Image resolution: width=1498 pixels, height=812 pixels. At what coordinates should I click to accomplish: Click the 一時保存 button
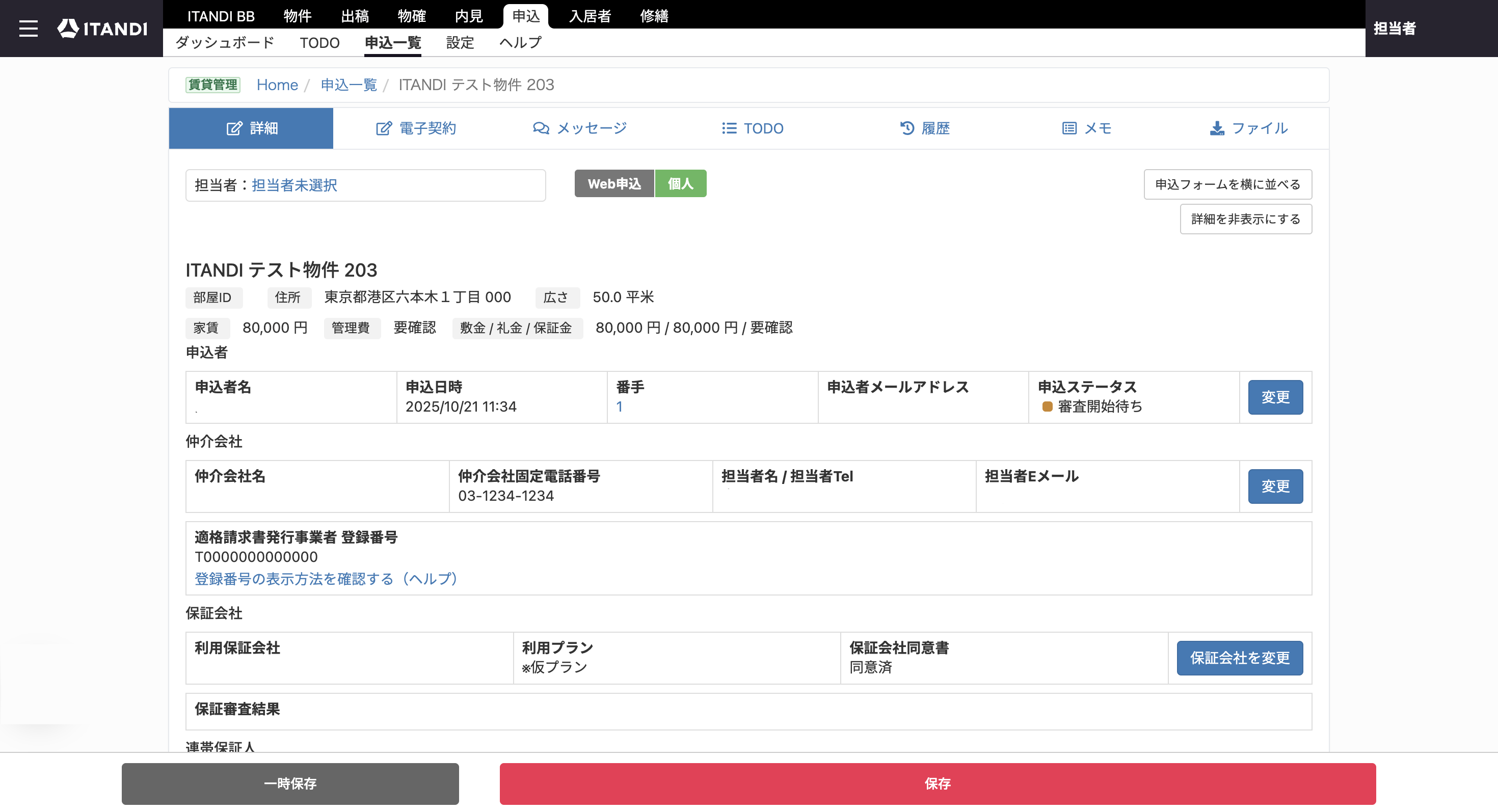[x=290, y=784]
